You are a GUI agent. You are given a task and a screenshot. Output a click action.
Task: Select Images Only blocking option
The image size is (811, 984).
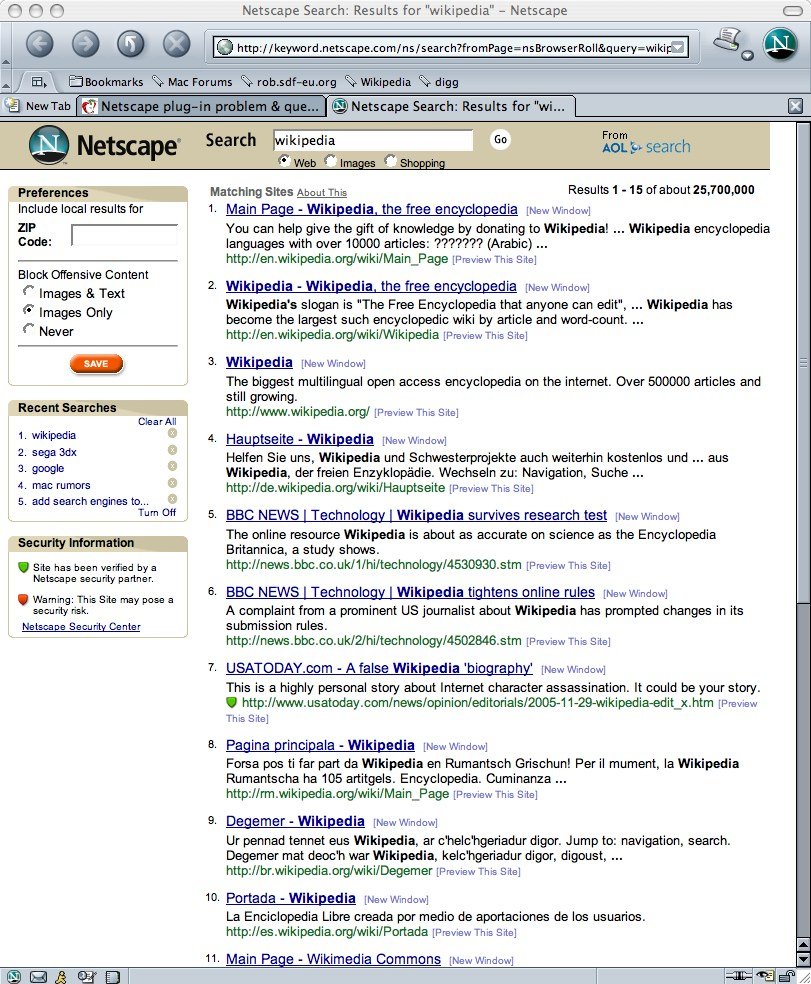(28, 309)
